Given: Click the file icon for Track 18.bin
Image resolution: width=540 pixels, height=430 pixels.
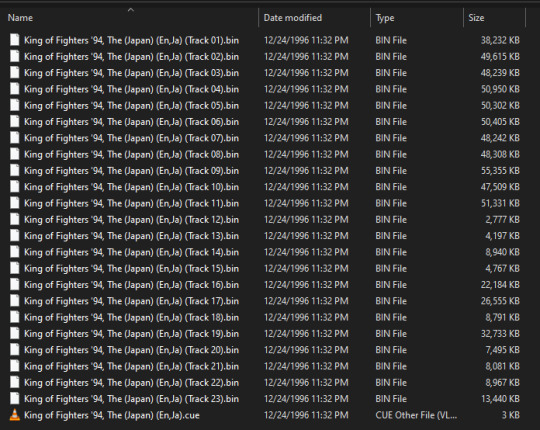Looking at the screenshot, I should point(14,317).
